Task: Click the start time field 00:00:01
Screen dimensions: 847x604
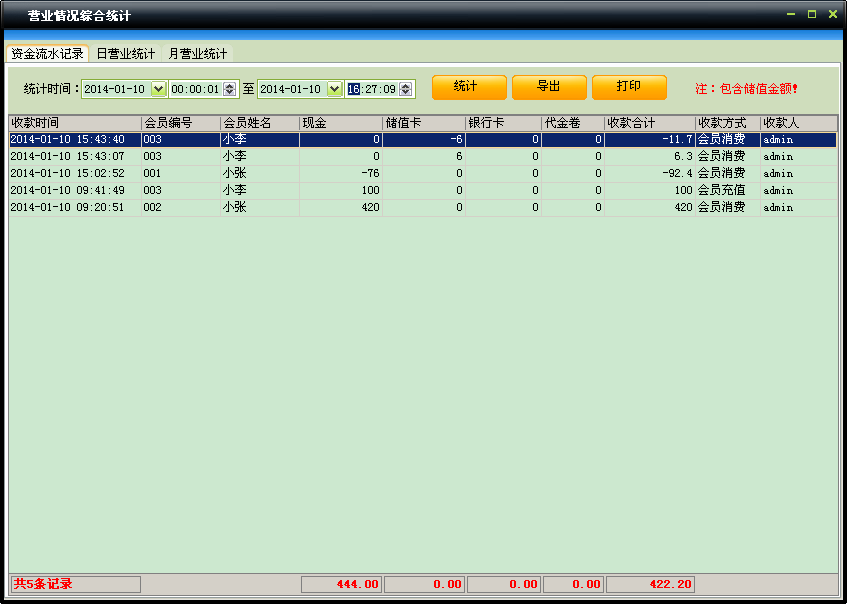Action: (x=195, y=89)
